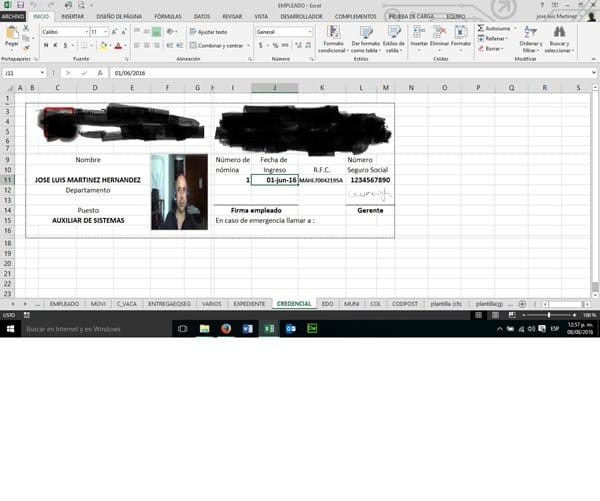This screenshot has height=501, width=600.
Task: Decrease decimal places icon
Action: 308,46
